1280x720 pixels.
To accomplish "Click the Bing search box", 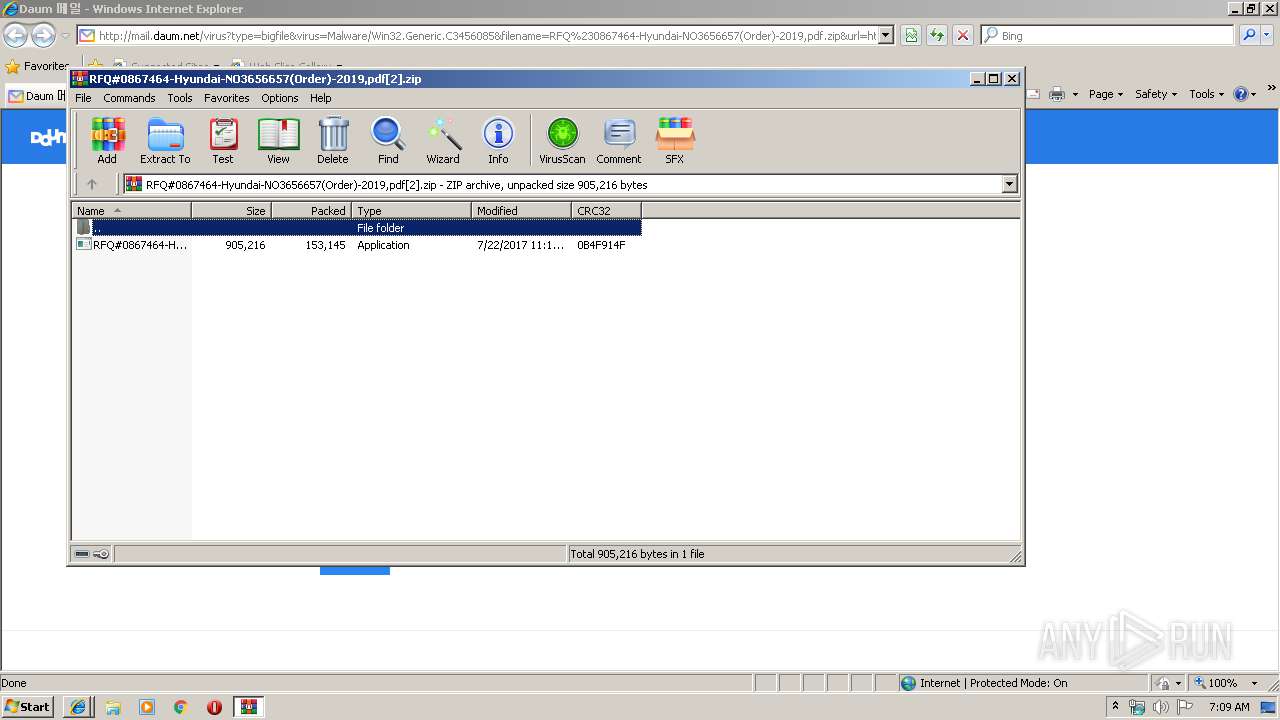I will click(1115, 35).
